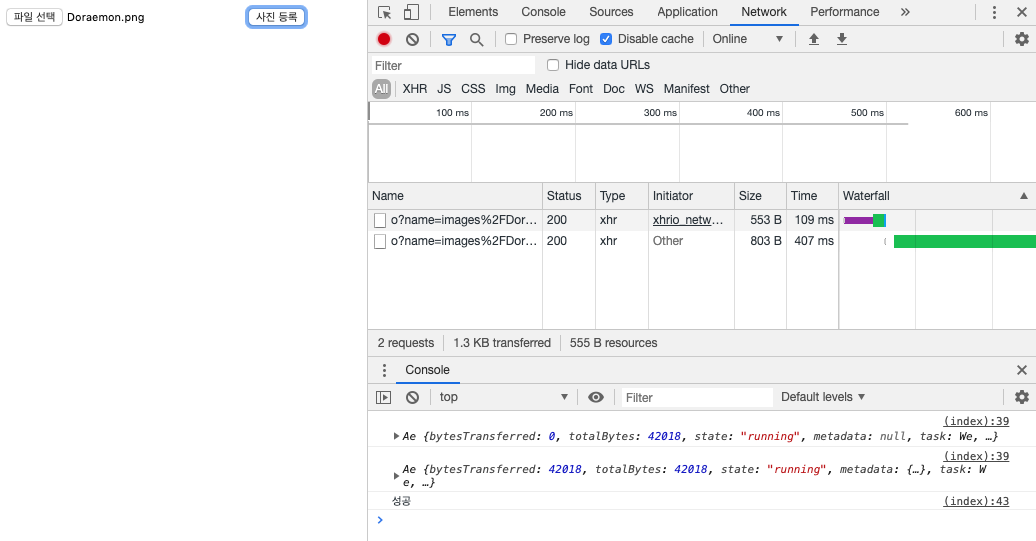Sort requests by the Type column header
Screen dimensions: 1036x541
tap(622, 196)
